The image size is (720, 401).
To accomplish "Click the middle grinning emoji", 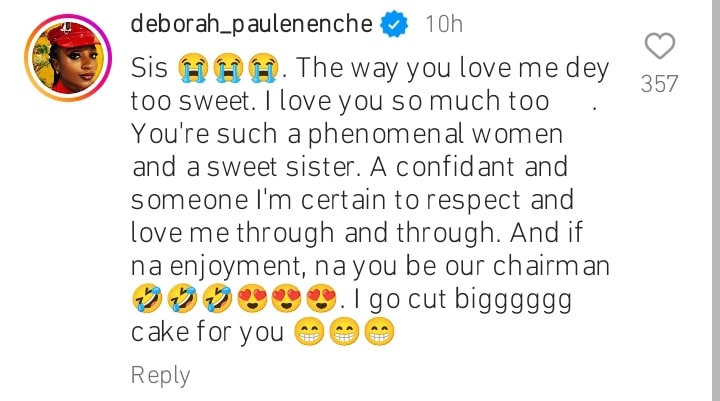I will click(345, 332).
